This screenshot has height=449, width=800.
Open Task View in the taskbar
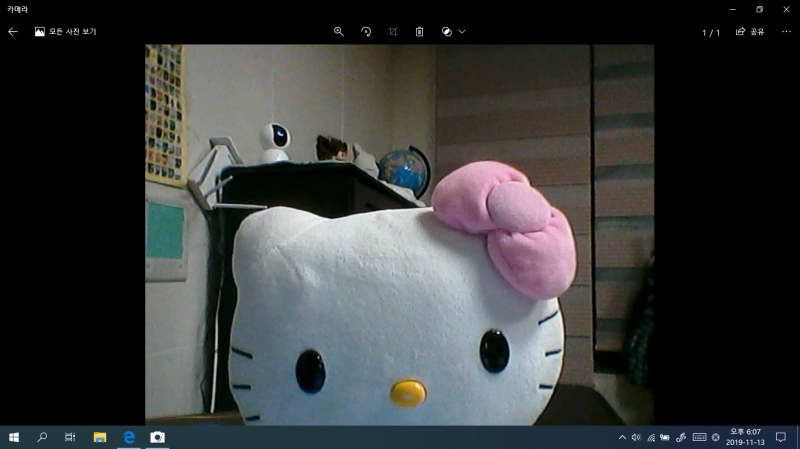(x=70, y=437)
